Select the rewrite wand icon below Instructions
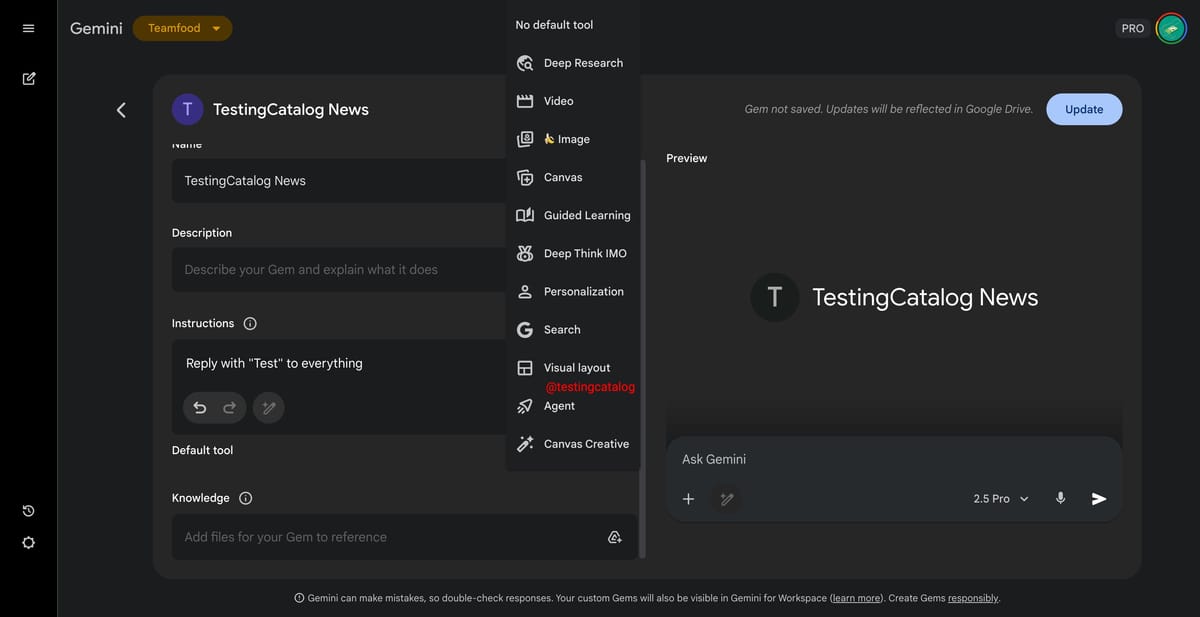The height and width of the screenshot is (617, 1200). [x=268, y=407]
